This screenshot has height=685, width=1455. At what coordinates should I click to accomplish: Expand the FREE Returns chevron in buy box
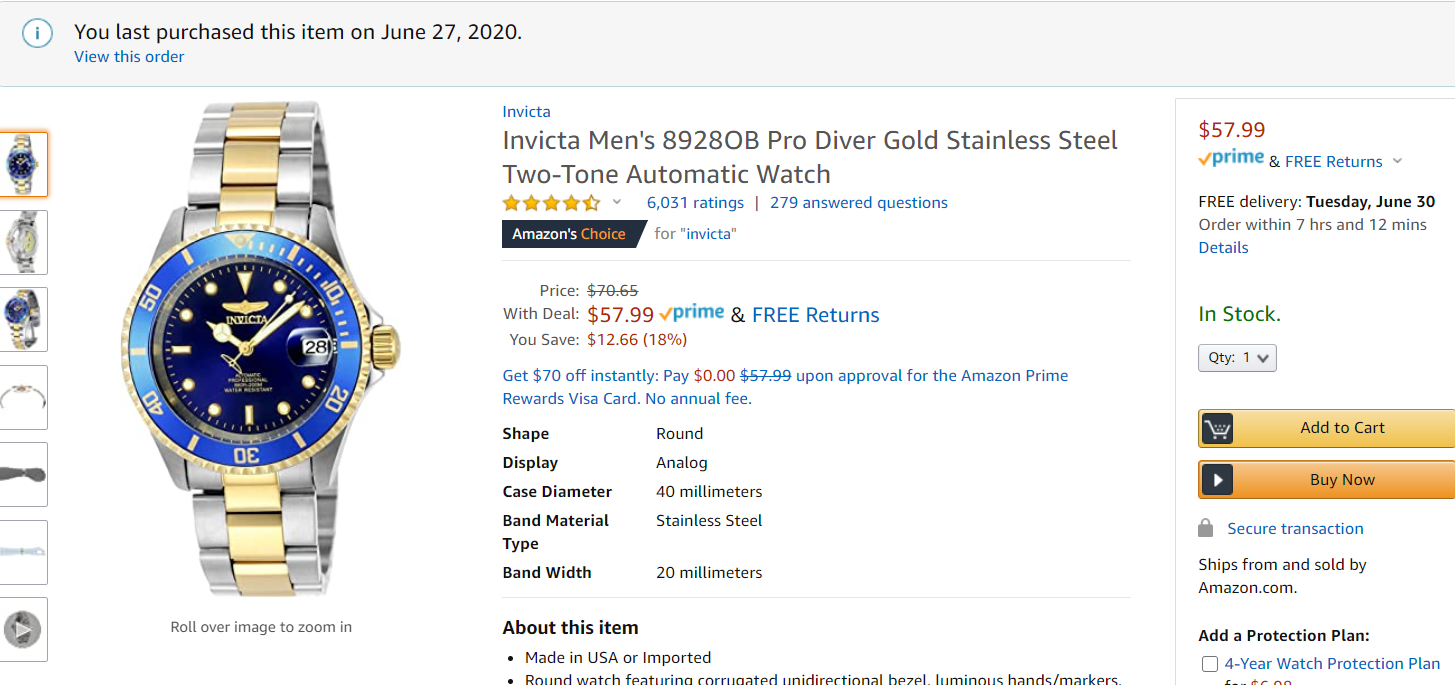tap(1397, 161)
